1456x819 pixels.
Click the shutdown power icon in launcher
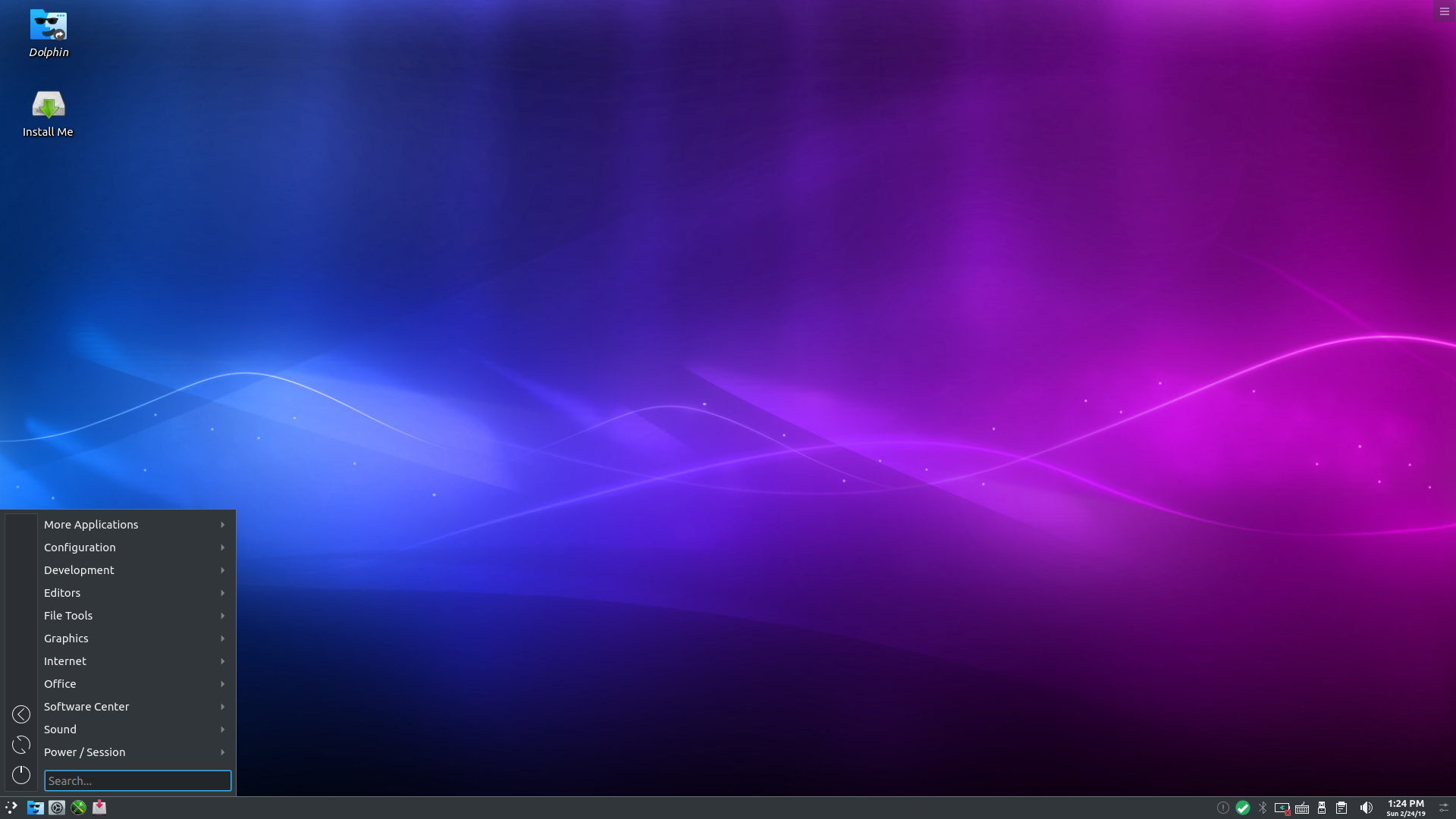(21, 775)
